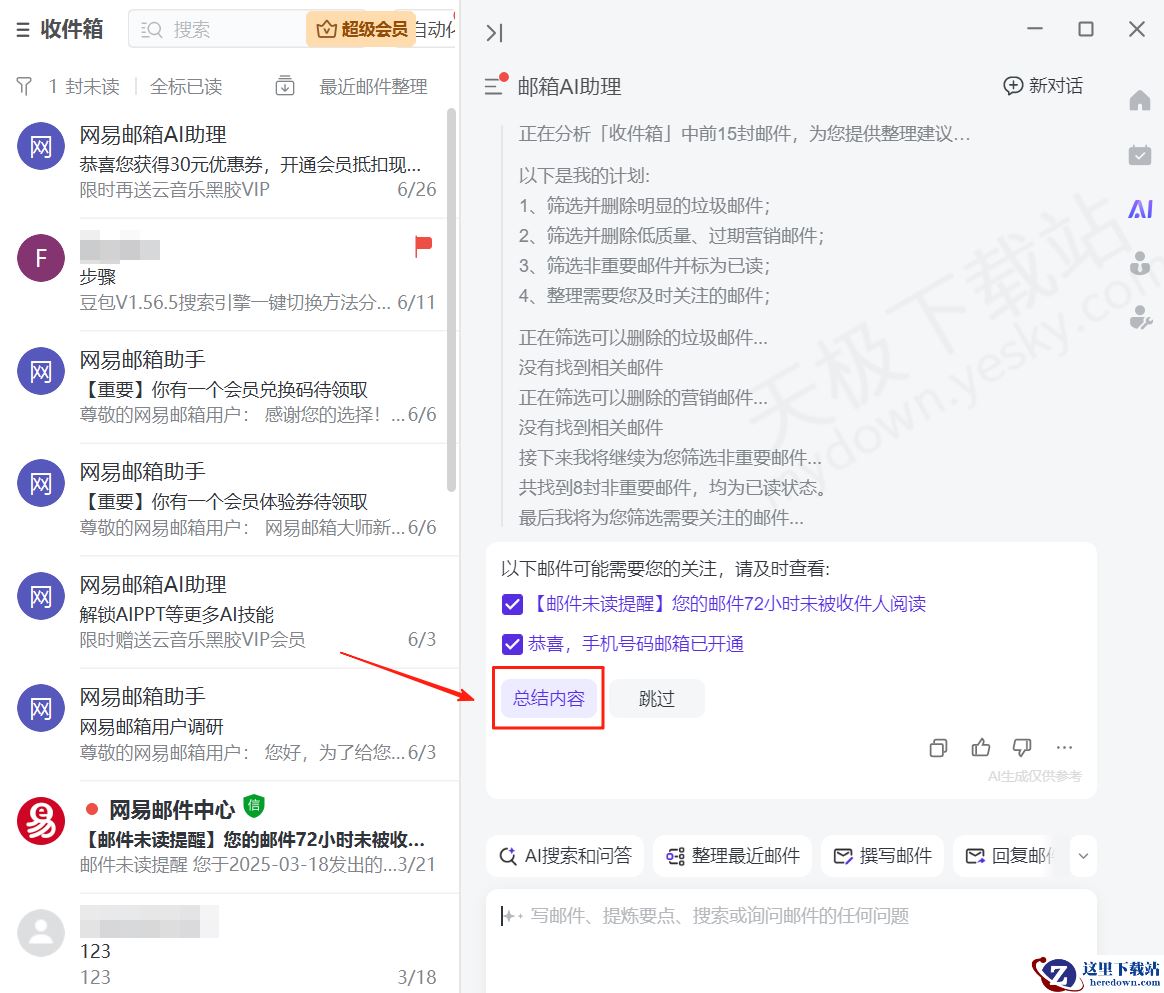Select the 整理最近邮件 quick action
The width and height of the screenshot is (1164, 993).
pos(733,856)
